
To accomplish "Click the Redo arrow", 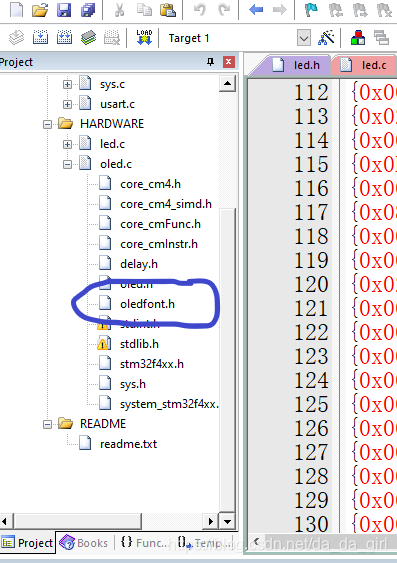I will [x=224, y=9].
